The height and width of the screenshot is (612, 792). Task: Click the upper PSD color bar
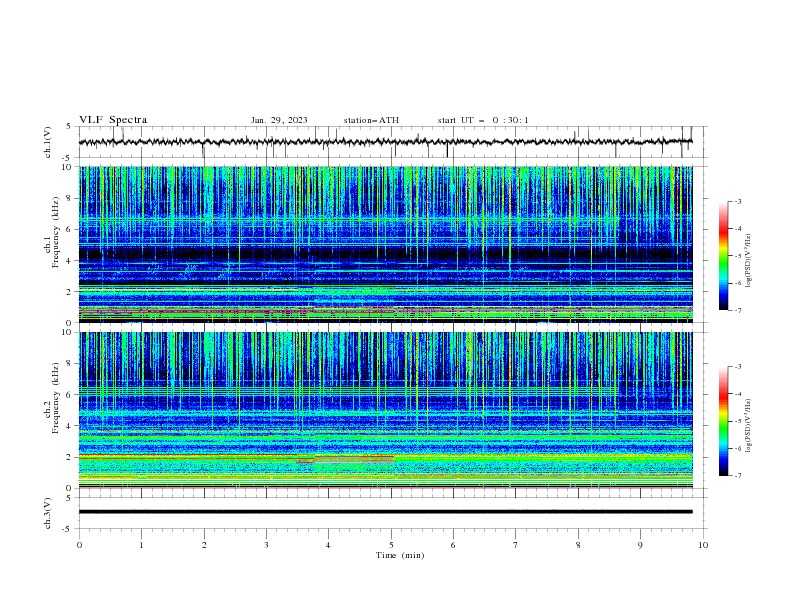click(723, 256)
